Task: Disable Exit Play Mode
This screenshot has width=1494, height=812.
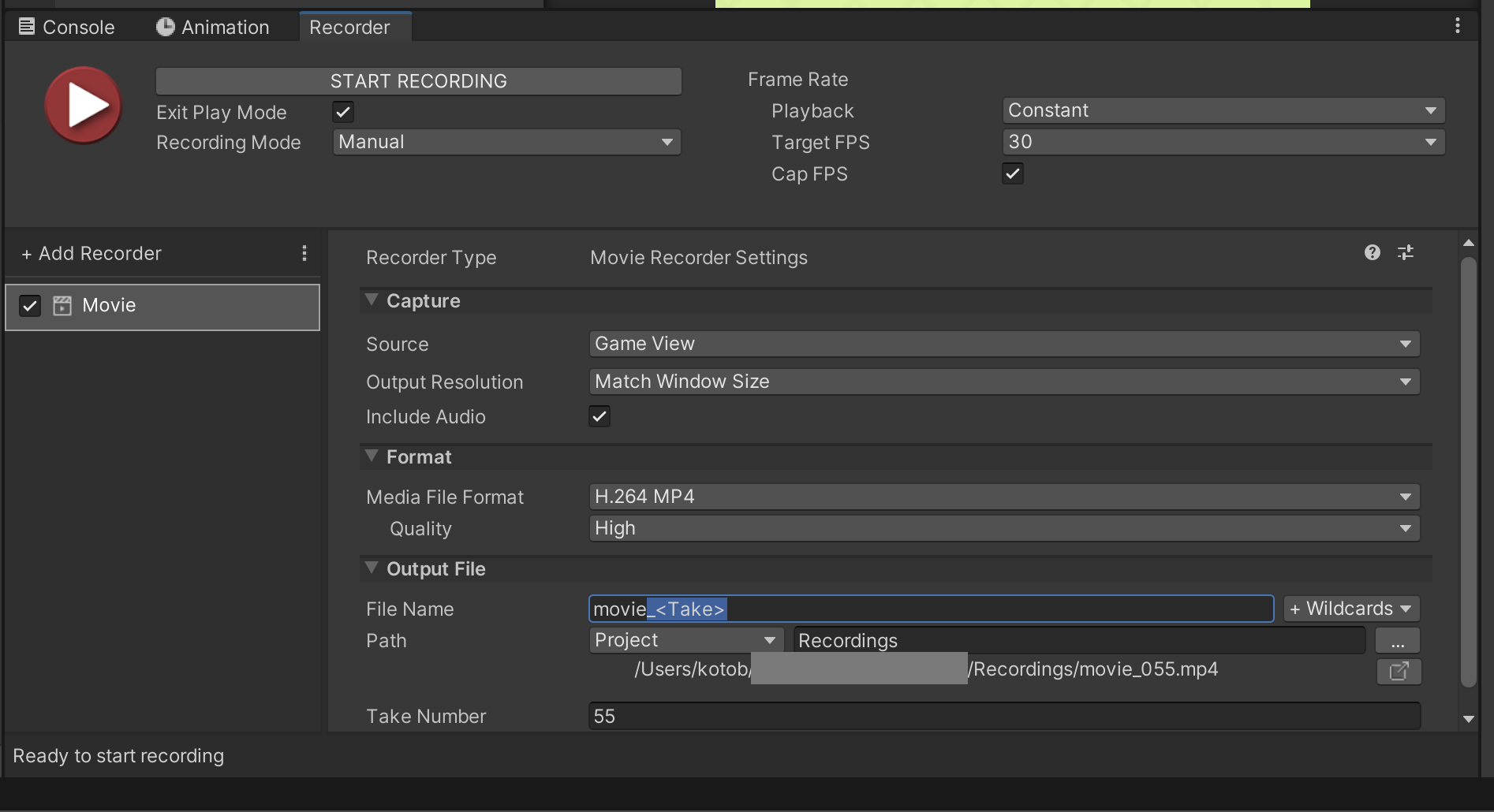Action: [x=342, y=111]
